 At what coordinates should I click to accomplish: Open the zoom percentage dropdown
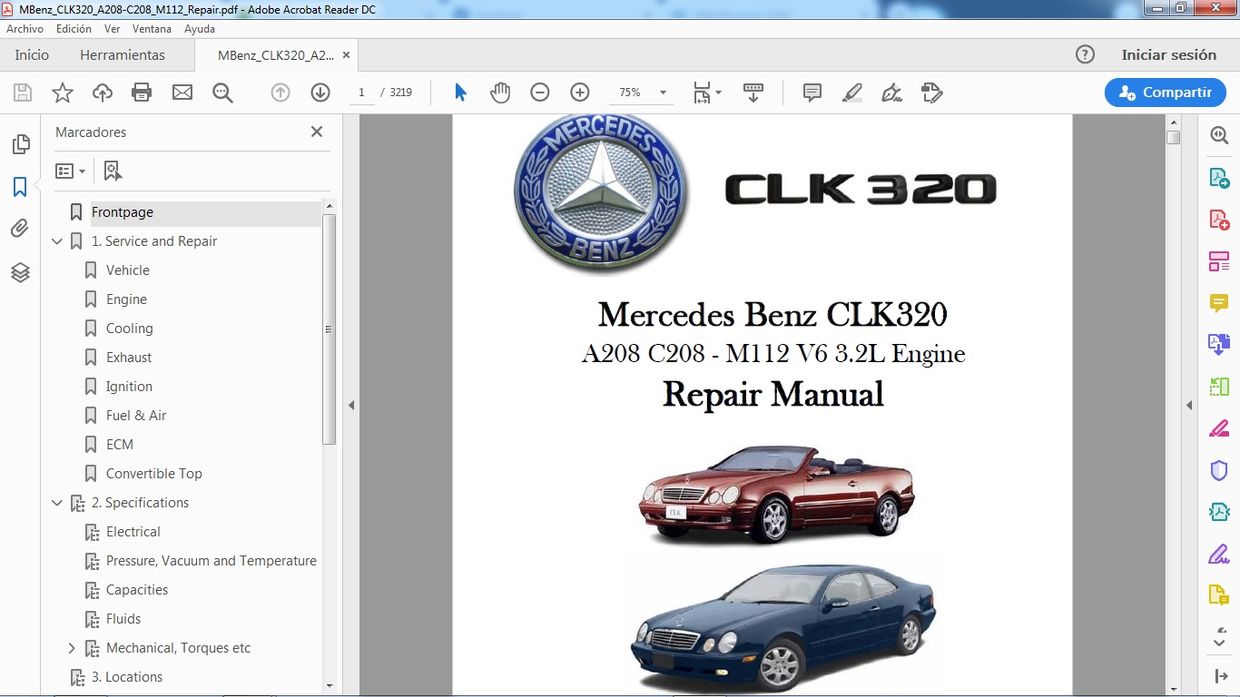click(x=660, y=92)
